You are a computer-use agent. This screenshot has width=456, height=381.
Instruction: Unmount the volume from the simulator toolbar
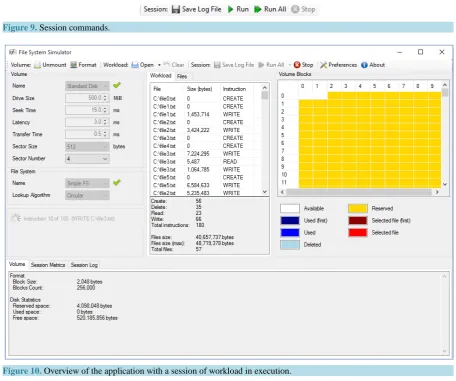coord(50,65)
